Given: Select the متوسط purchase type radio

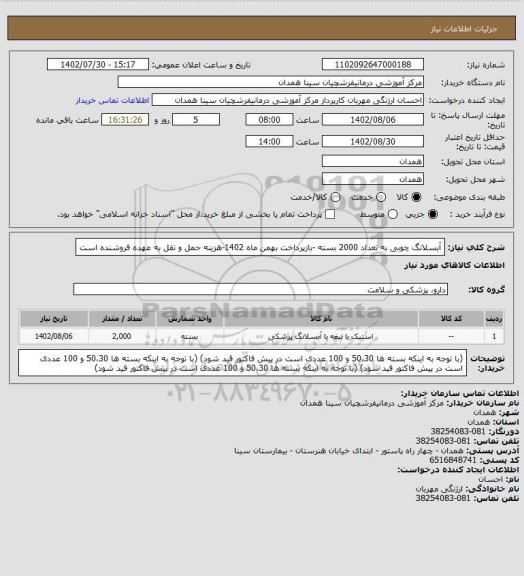Looking at the screenshot, I should (x=392, y=214).
